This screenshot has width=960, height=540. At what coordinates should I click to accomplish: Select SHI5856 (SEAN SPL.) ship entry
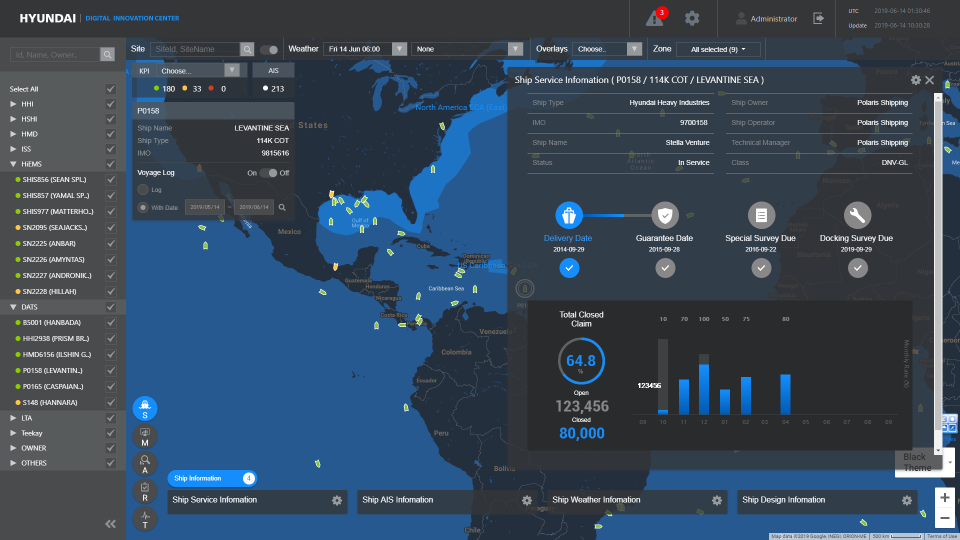click(54, 180)
